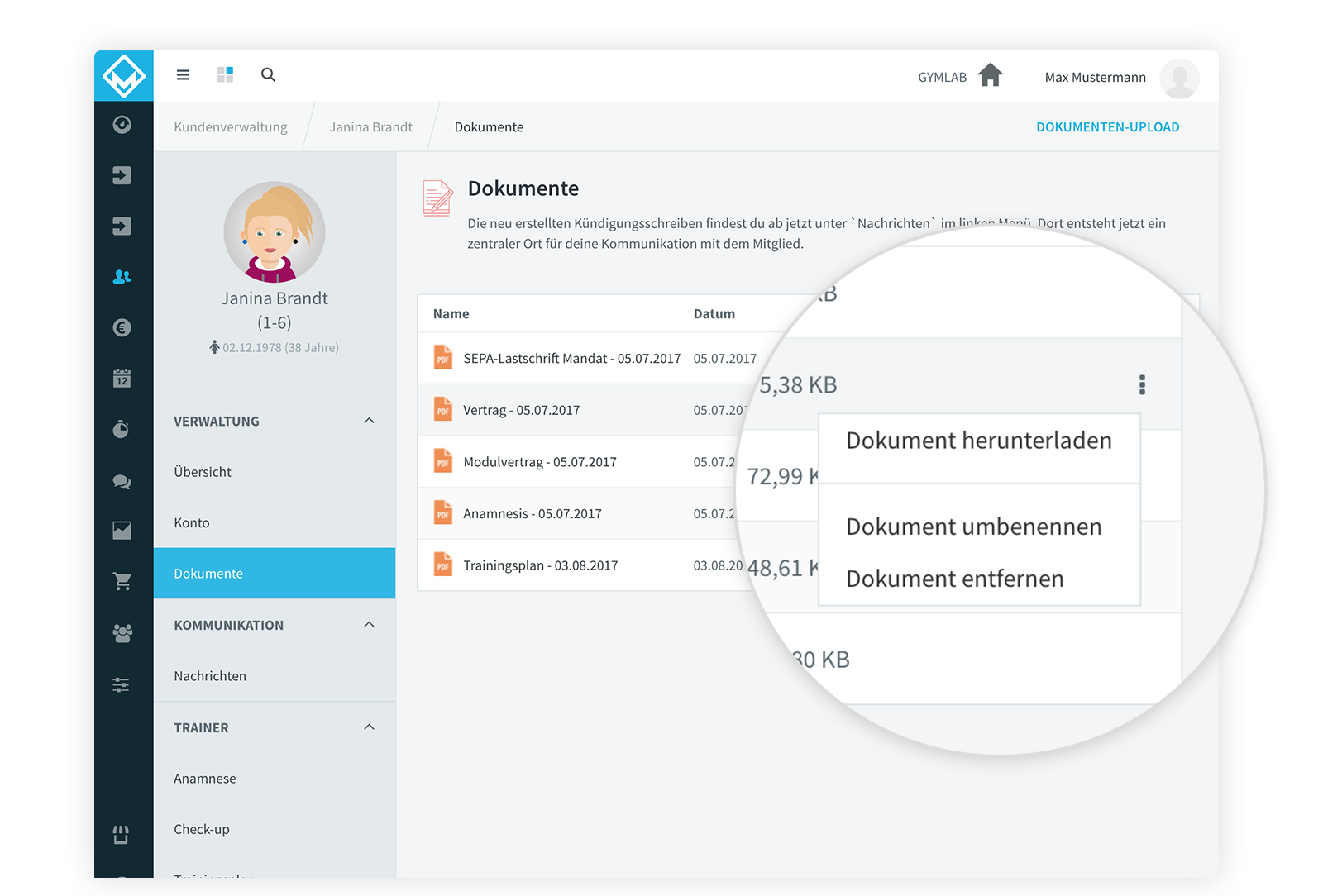The height and width of the screenshot is (896, 1323).
Task: Open Anamnesis - 05.07.2017 document
Action: [x=533, y=514]
